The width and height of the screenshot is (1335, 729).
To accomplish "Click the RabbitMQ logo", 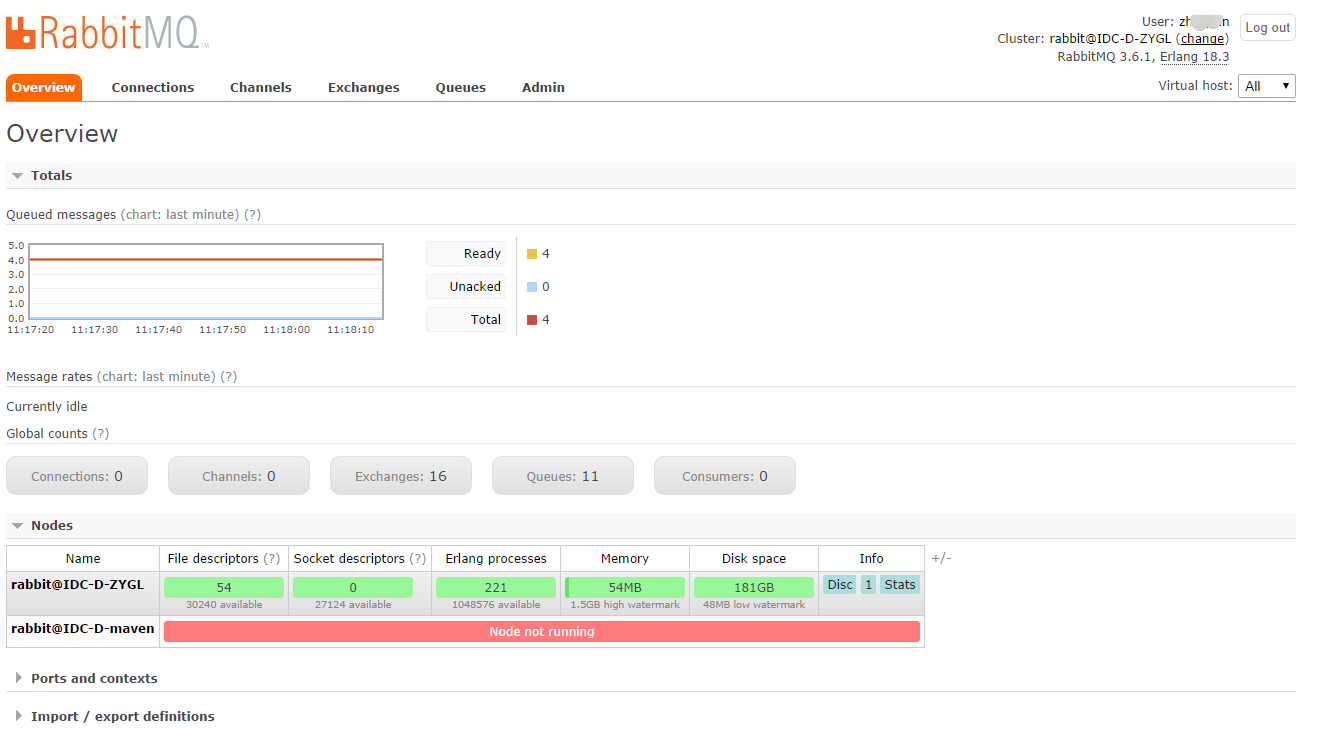I will [x=107, y=32].
